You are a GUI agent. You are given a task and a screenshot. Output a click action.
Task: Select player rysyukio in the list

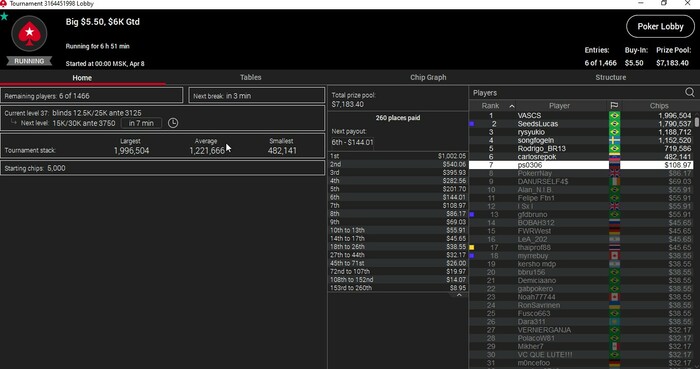(582, 132)
